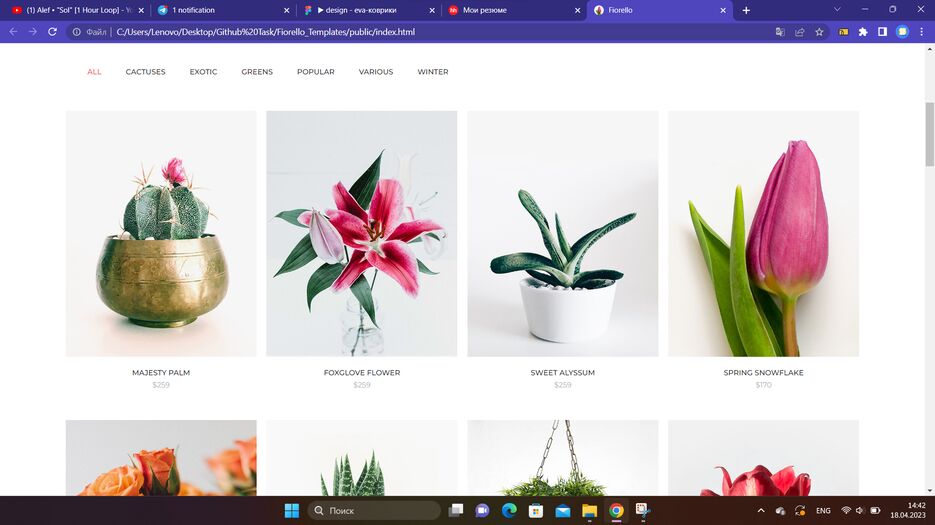935x525 pixels.
Task: Filter products by POPULAR
Action: tap(315, 72)
